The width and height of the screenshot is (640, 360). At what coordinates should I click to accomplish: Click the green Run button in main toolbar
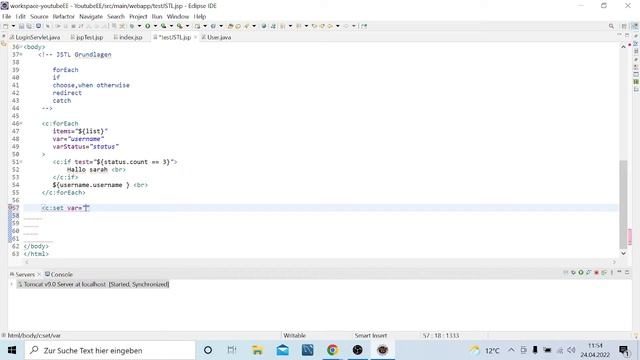[x=147, y=26]
